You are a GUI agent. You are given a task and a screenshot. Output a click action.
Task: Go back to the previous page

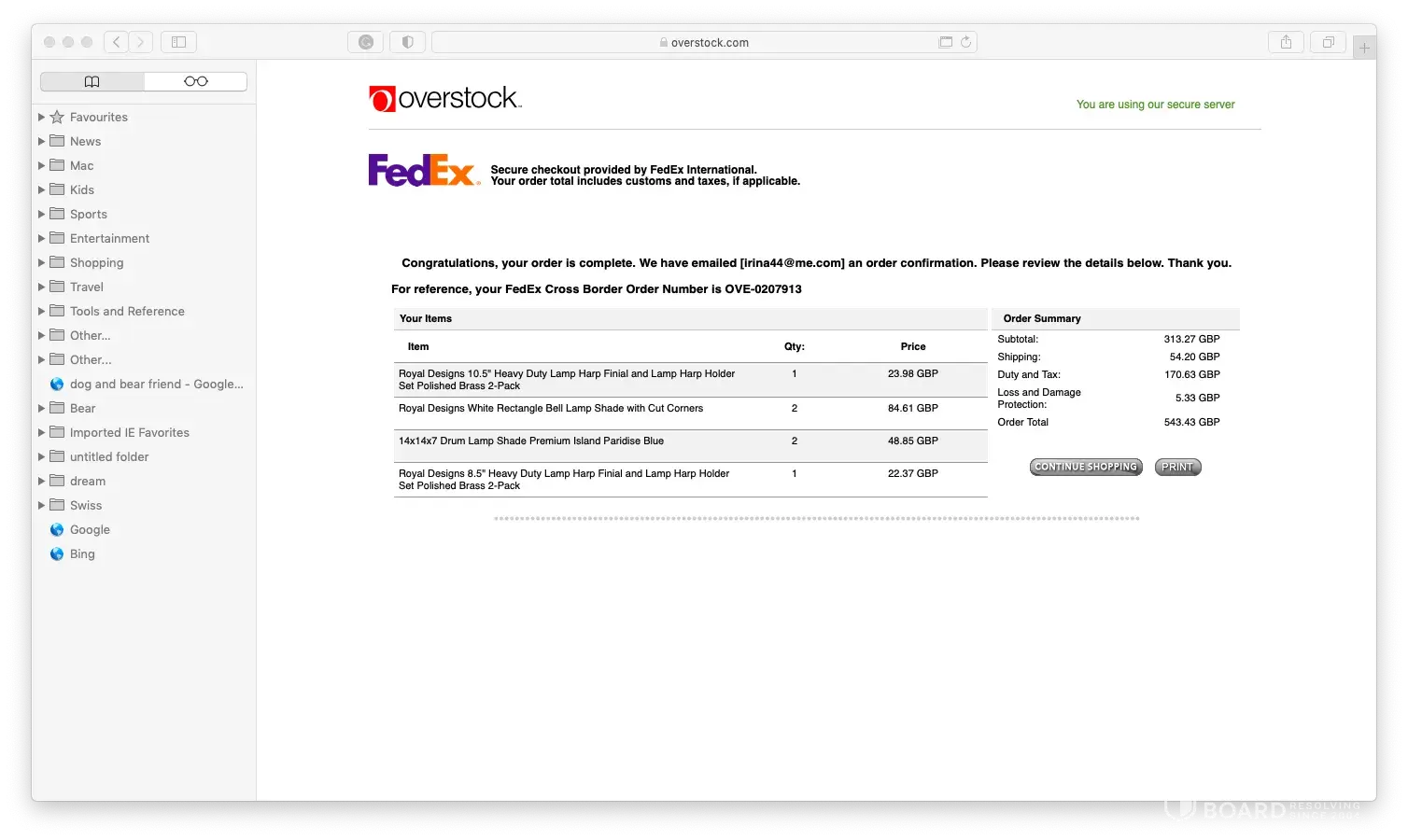point(117,42)
